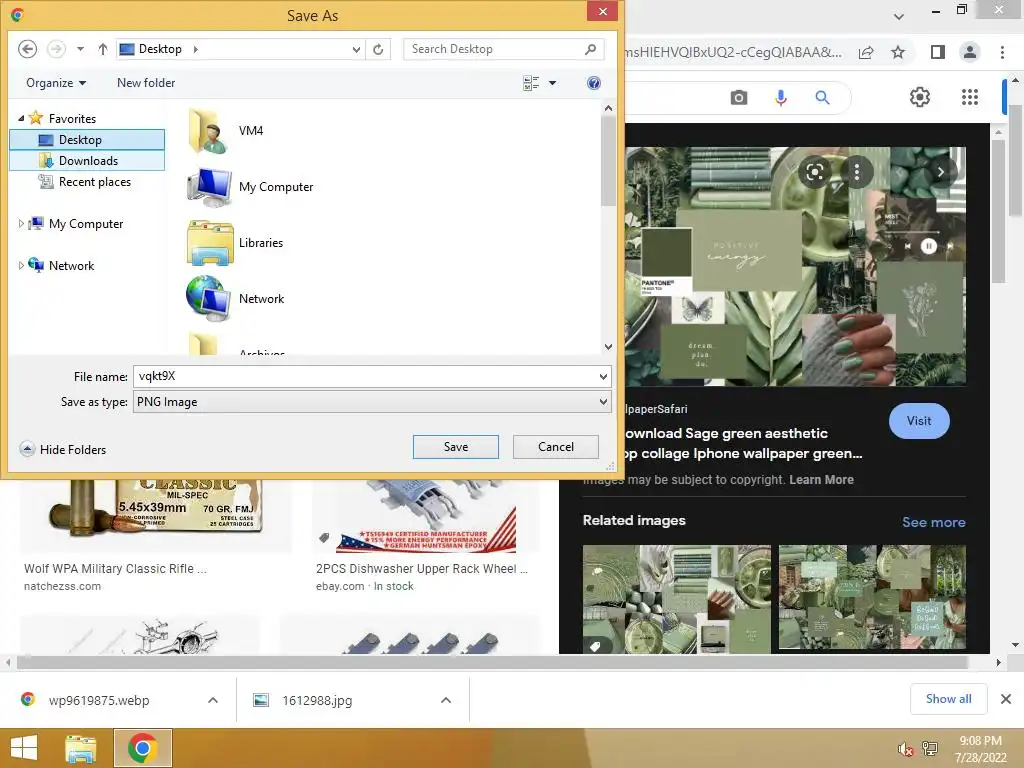Viewport: 1024px width, 768px height.
Task: Start voice search microphone icon
Action: (780, 98)
